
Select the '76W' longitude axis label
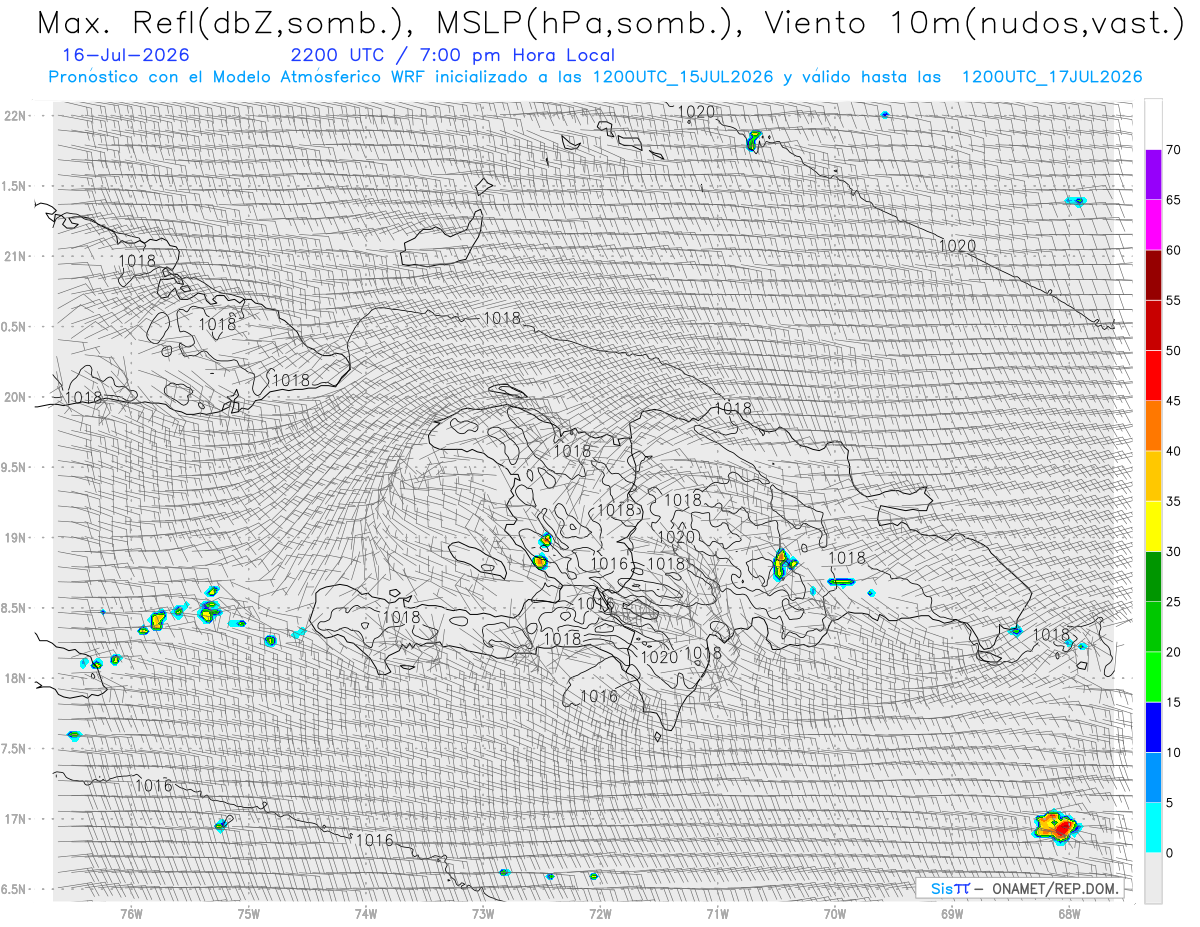coord(131,913)
